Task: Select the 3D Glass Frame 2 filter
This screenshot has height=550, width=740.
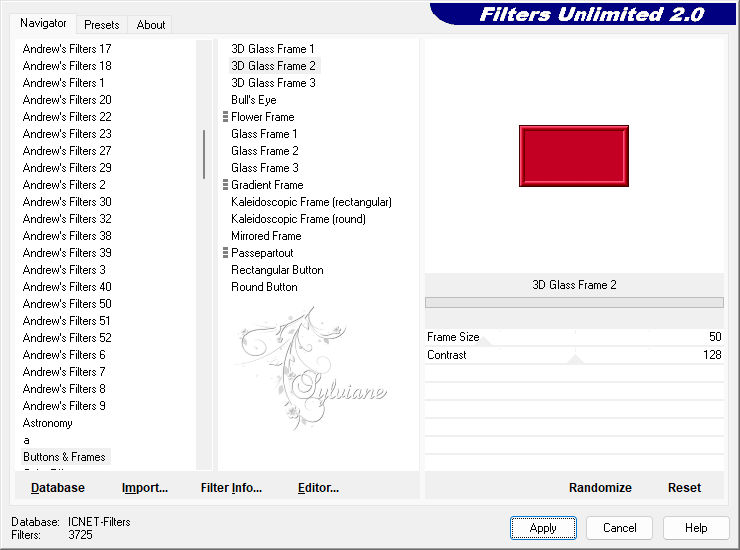Action: pos(273,66)
